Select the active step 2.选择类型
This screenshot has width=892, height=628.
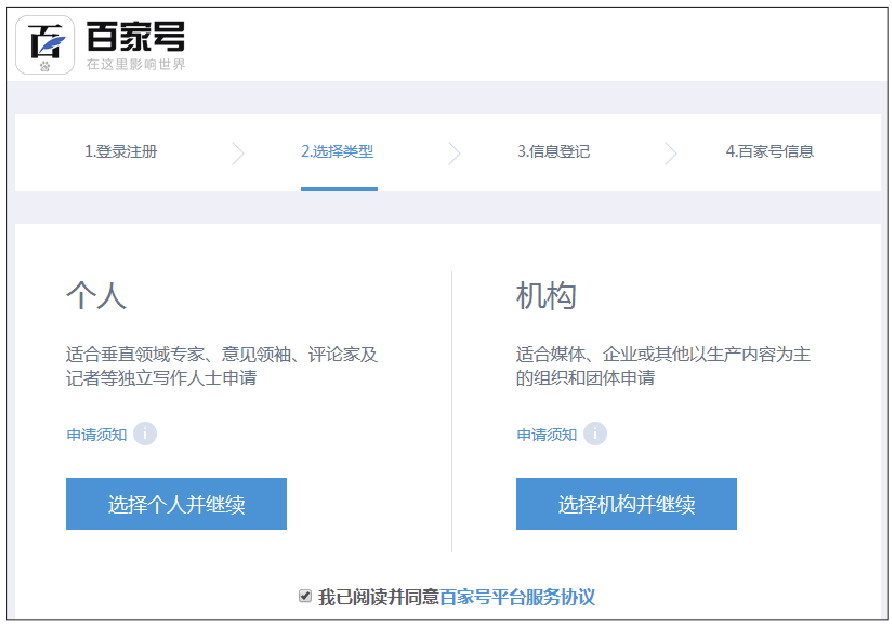(x=340, y=151)
